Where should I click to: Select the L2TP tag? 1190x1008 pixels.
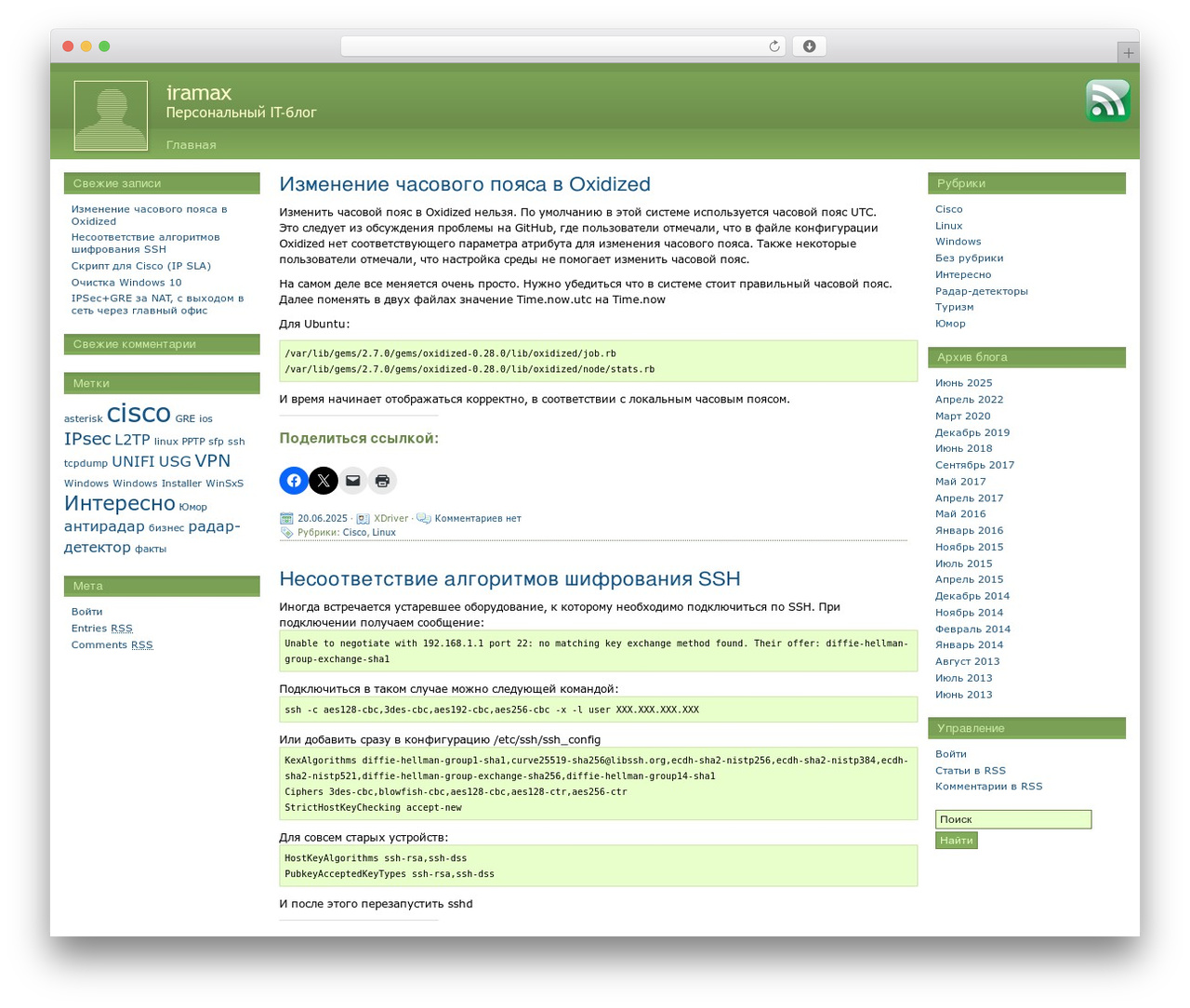click(132, 440)
